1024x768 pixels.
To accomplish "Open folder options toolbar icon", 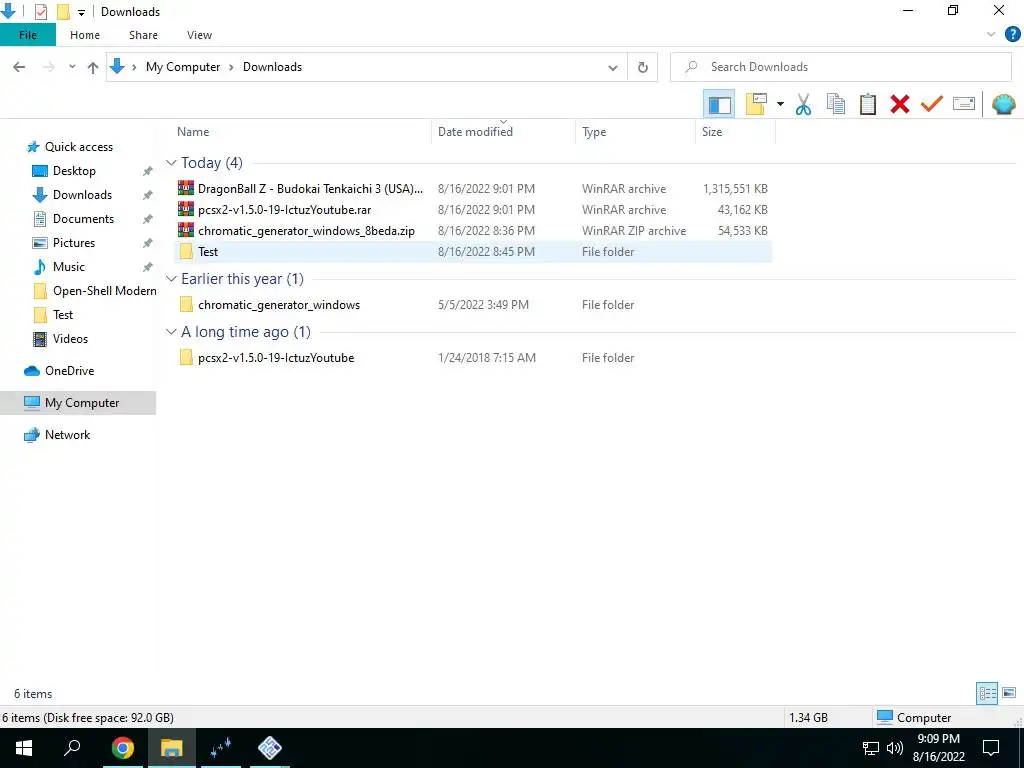I will tap(756, 104).
